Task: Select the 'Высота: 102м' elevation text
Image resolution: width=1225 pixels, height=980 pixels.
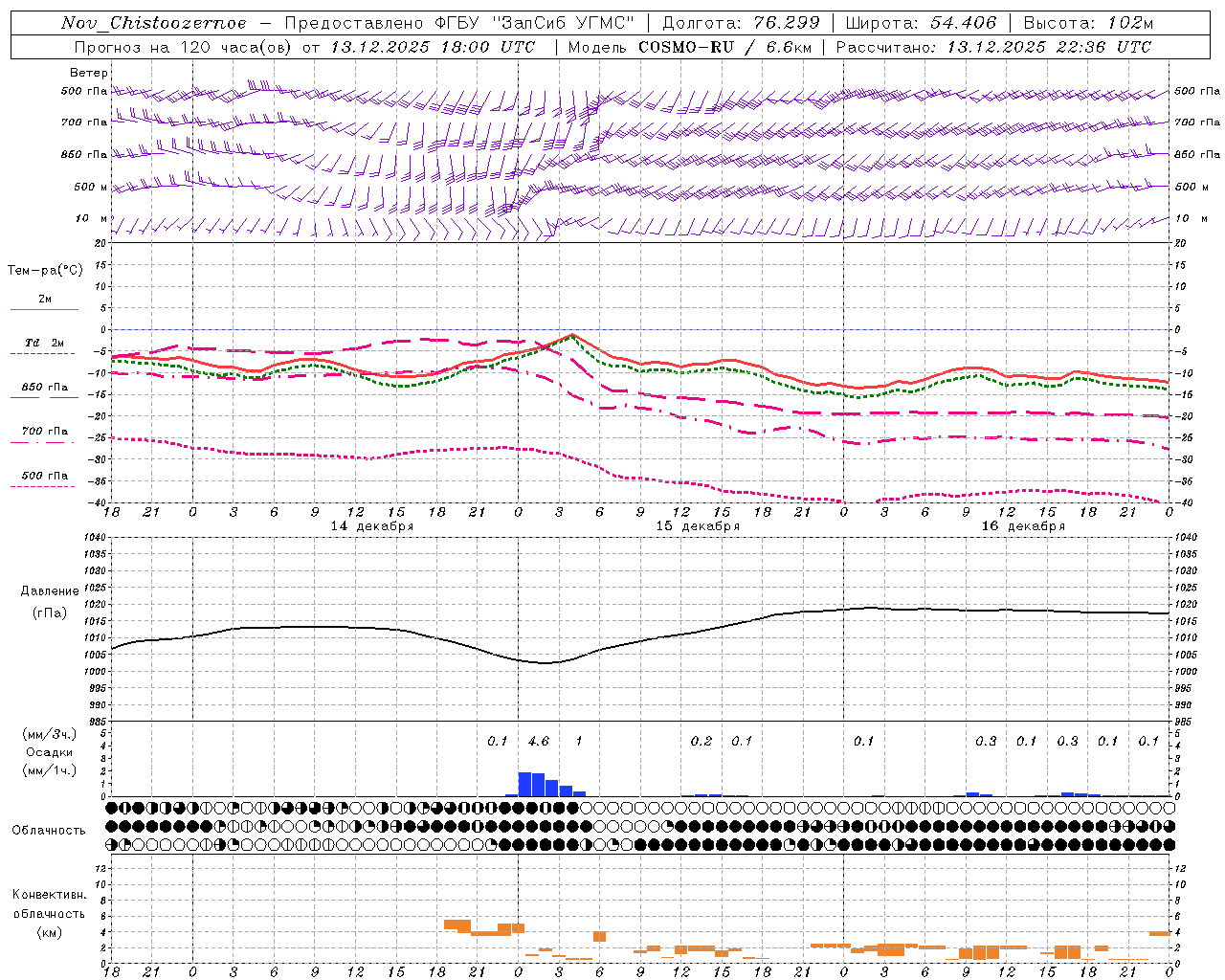Action: 1088,23
